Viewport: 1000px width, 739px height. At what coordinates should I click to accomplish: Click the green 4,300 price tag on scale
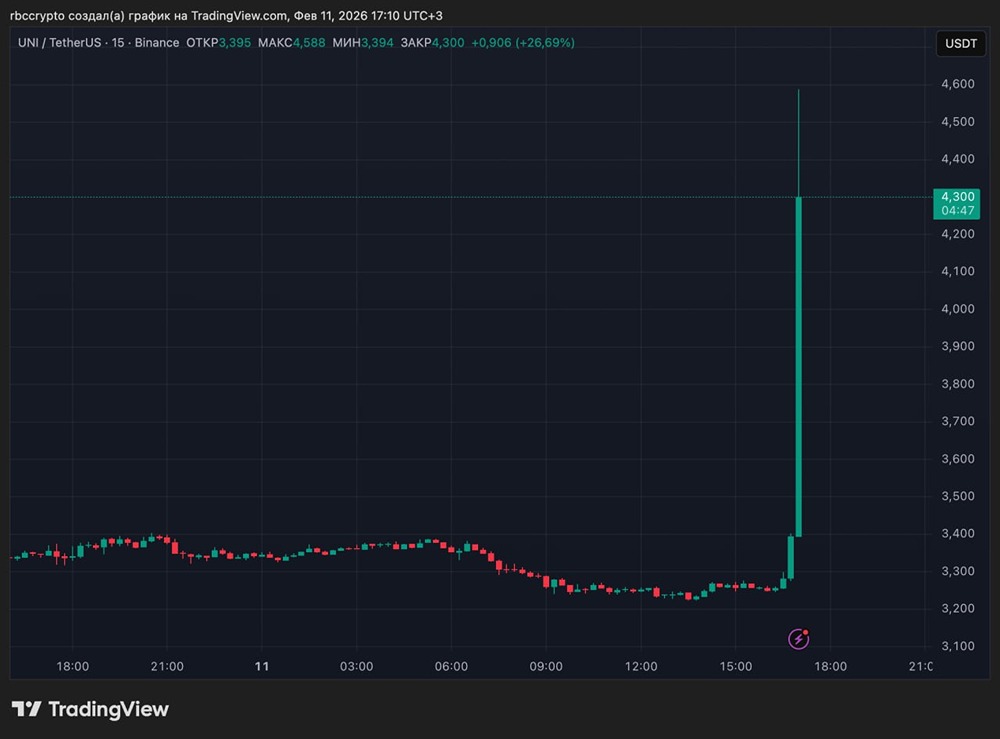pos(957,197)
